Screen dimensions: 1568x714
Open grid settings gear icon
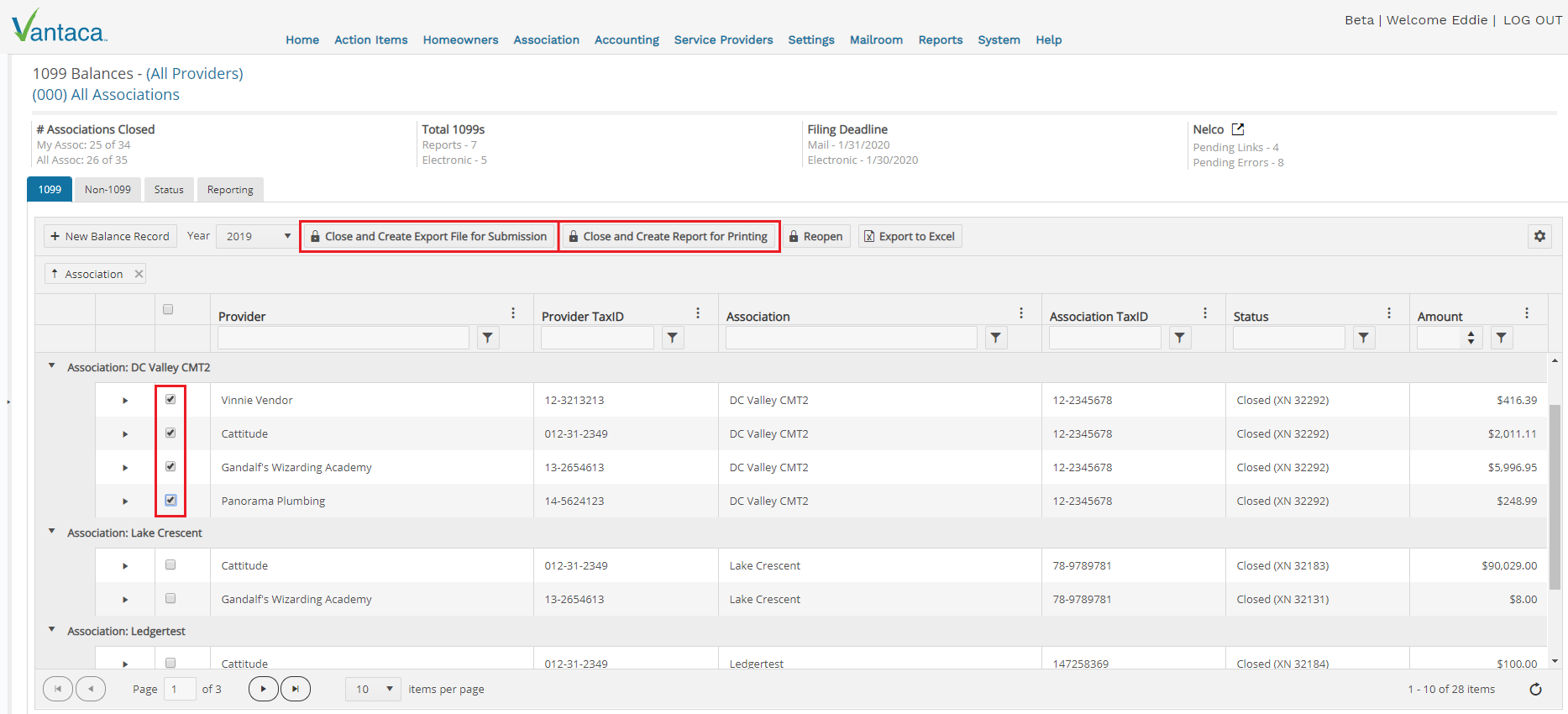point(1539,237)
